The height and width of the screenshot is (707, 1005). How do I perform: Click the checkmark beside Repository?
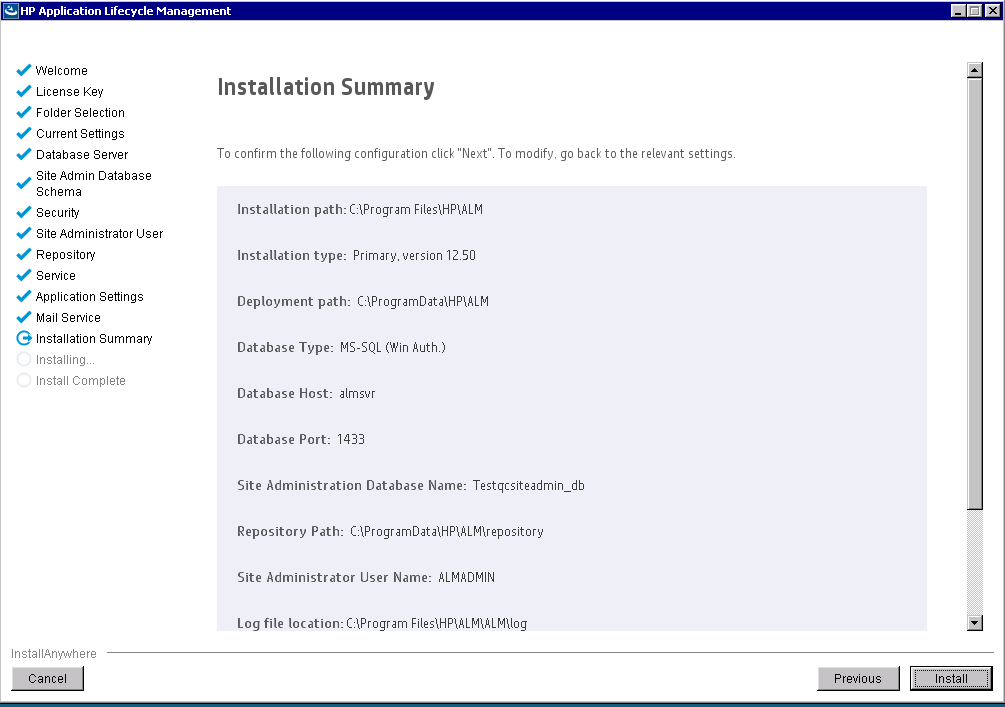[x=24, y=254]
